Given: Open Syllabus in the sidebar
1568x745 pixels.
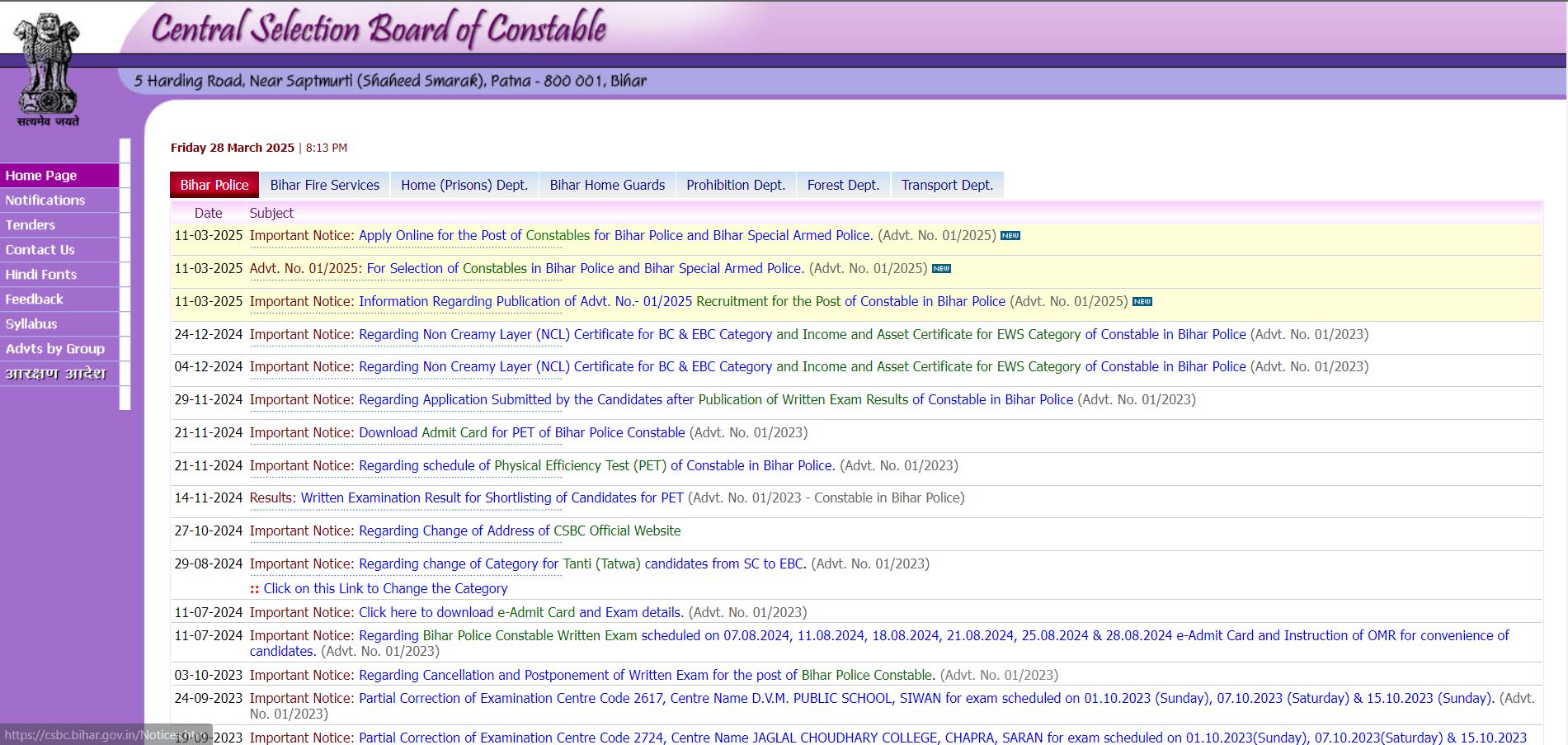Looking at the screenshot, I should (59, 324).
